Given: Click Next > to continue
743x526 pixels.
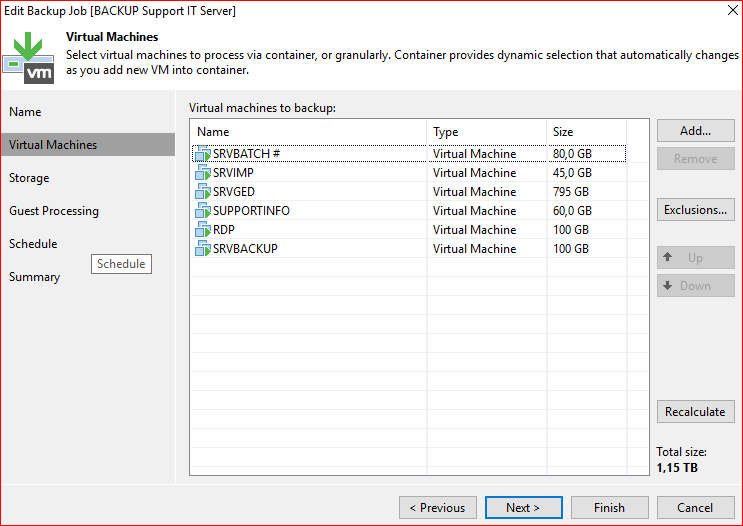Looking at the screenshot, I should point(523,508).
